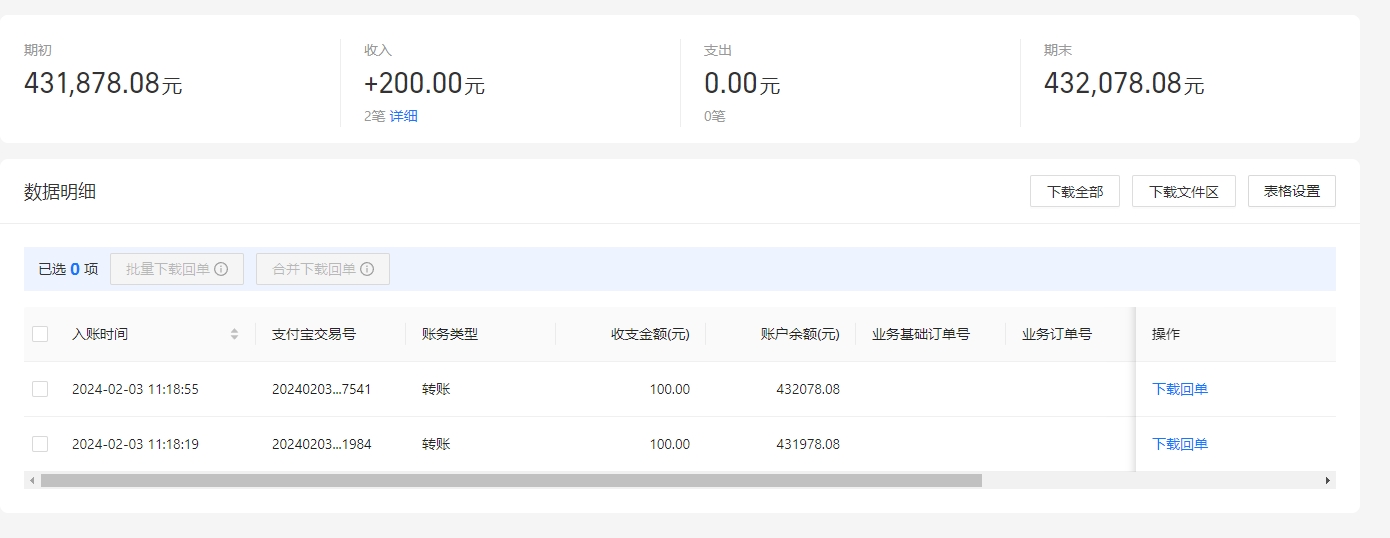Click the horizontal scrollbar right arrow
The height and width of the screenshot is (538, 1390).
1328,481
